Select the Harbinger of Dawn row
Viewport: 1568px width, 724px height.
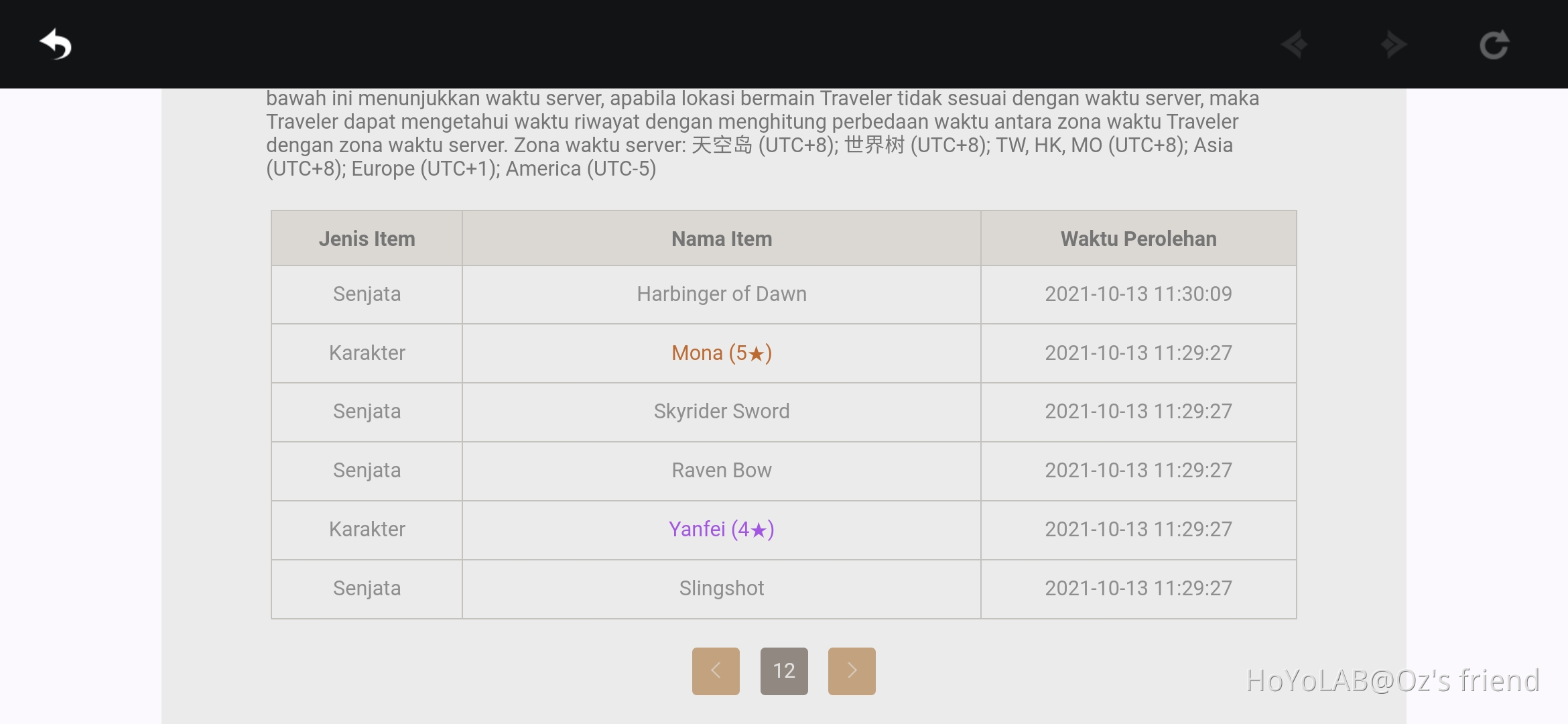[x=721, y=294]
